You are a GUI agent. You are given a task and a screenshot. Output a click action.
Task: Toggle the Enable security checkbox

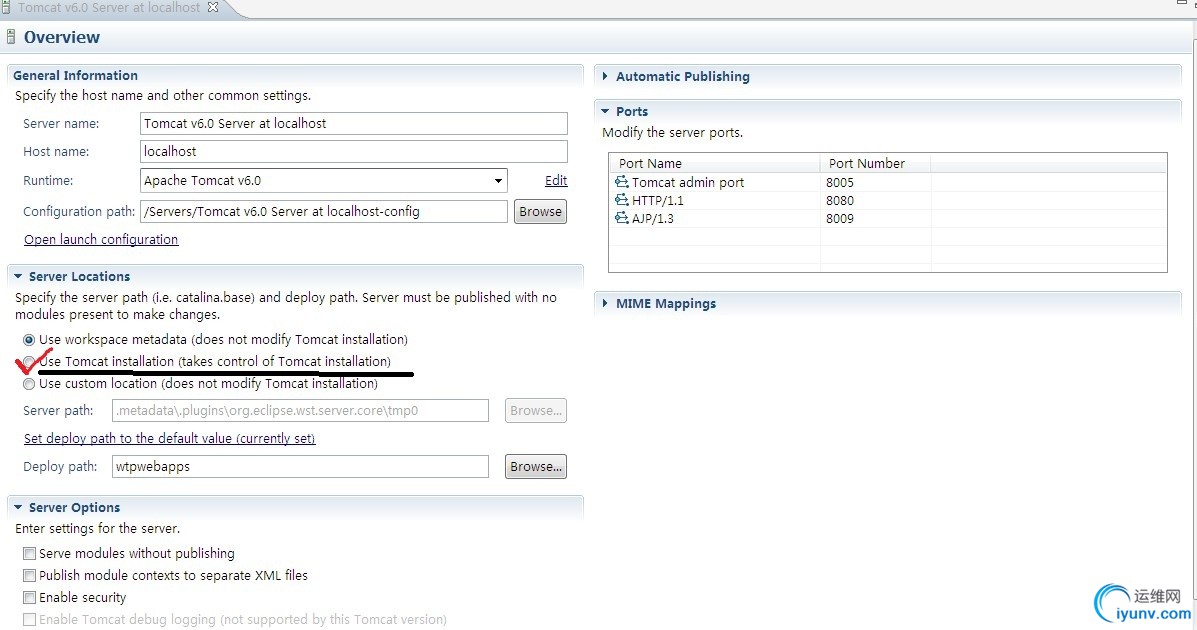[29, 598]
